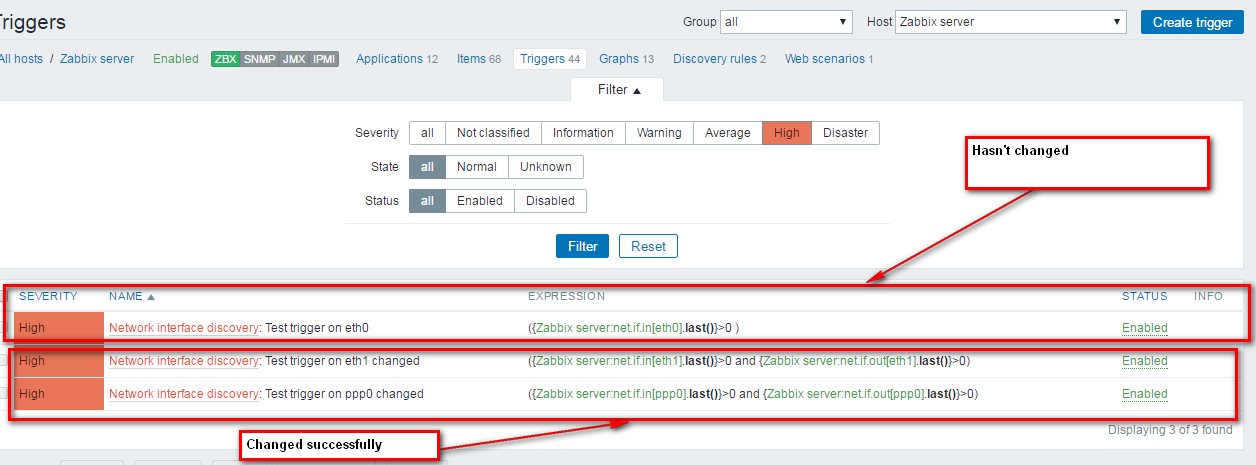Sort table by Name column

pyautogui.click(x=132, y=297)
